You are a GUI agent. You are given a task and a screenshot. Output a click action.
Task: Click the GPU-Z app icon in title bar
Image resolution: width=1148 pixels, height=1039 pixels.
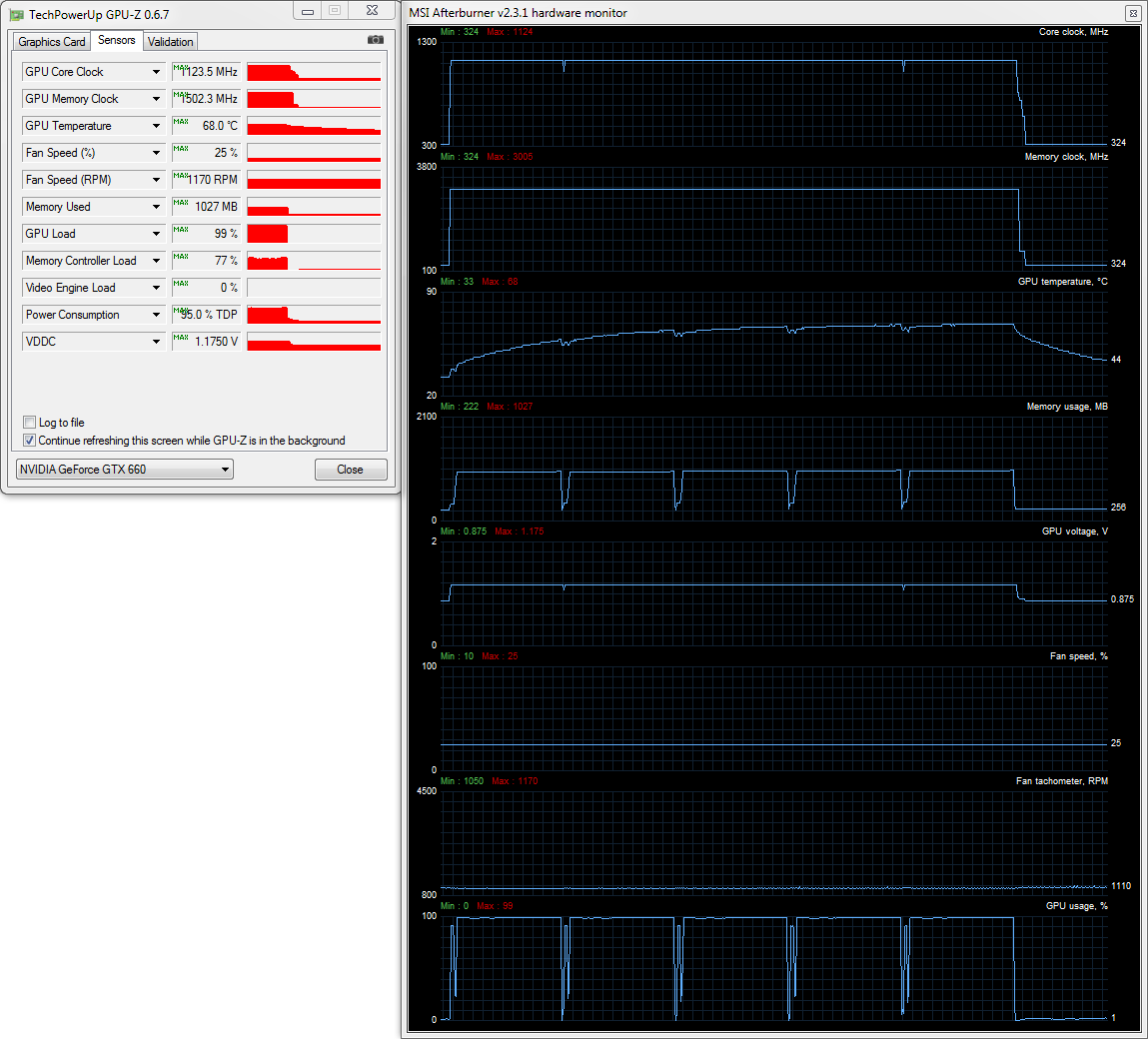[x=17, y=14]
